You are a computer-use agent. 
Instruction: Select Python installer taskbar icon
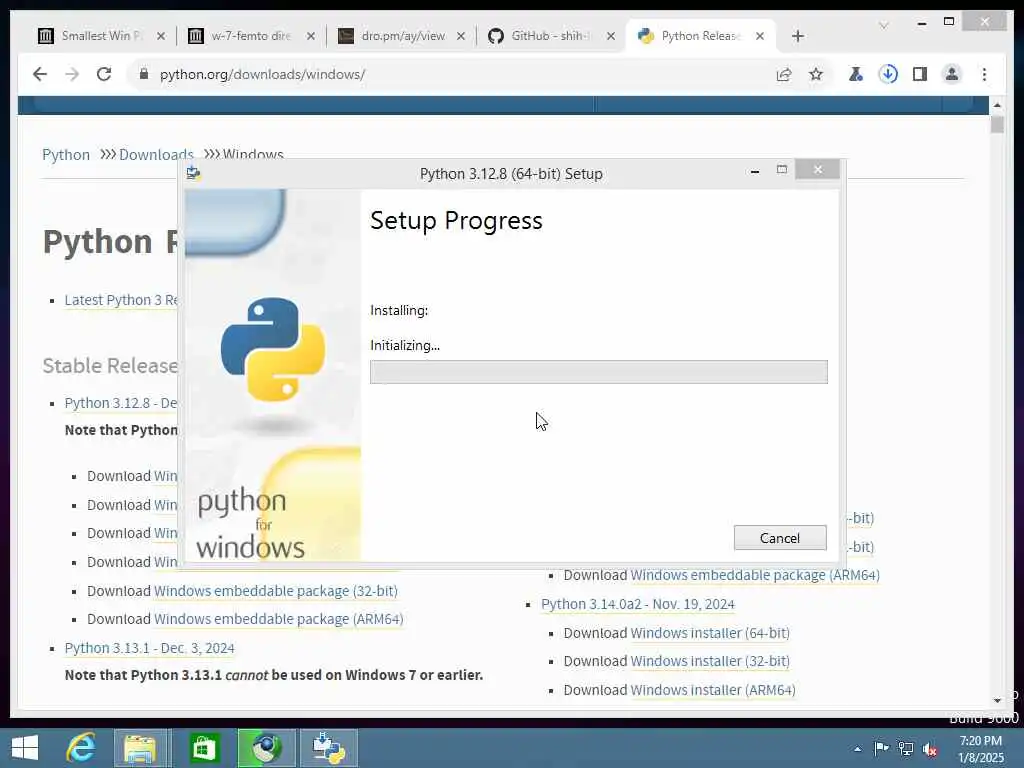click(x=328, y=748)
